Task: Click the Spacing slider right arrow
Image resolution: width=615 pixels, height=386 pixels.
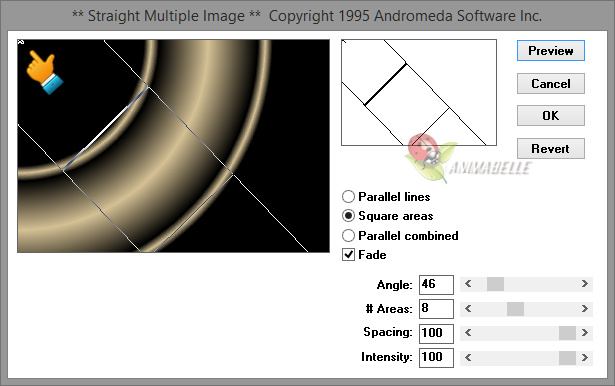Action: click(584, 333)
